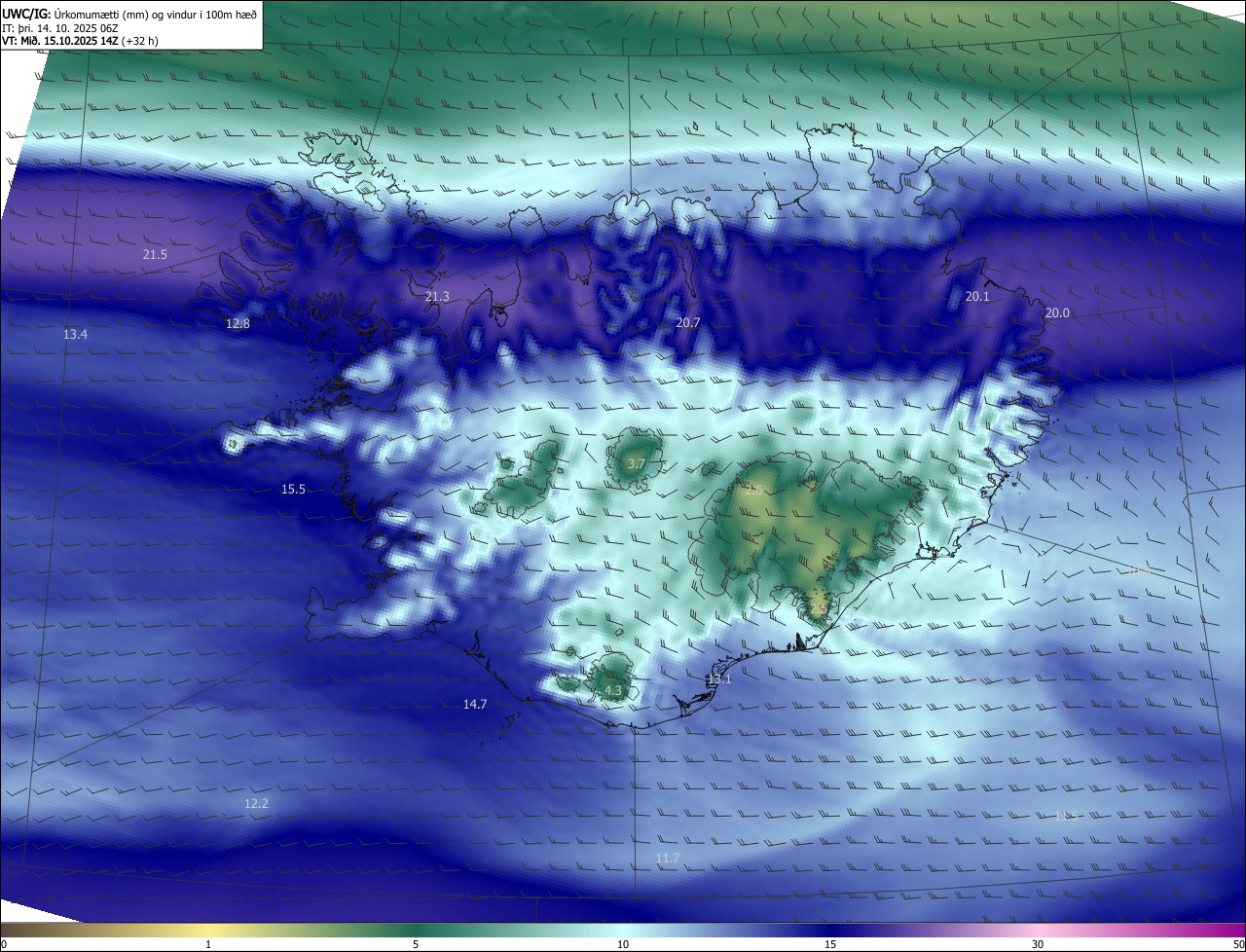Image resolution: width=1246 pixels, height=952 pixels.
Task: Click the 13.1 value label
Action: point(718,678)
